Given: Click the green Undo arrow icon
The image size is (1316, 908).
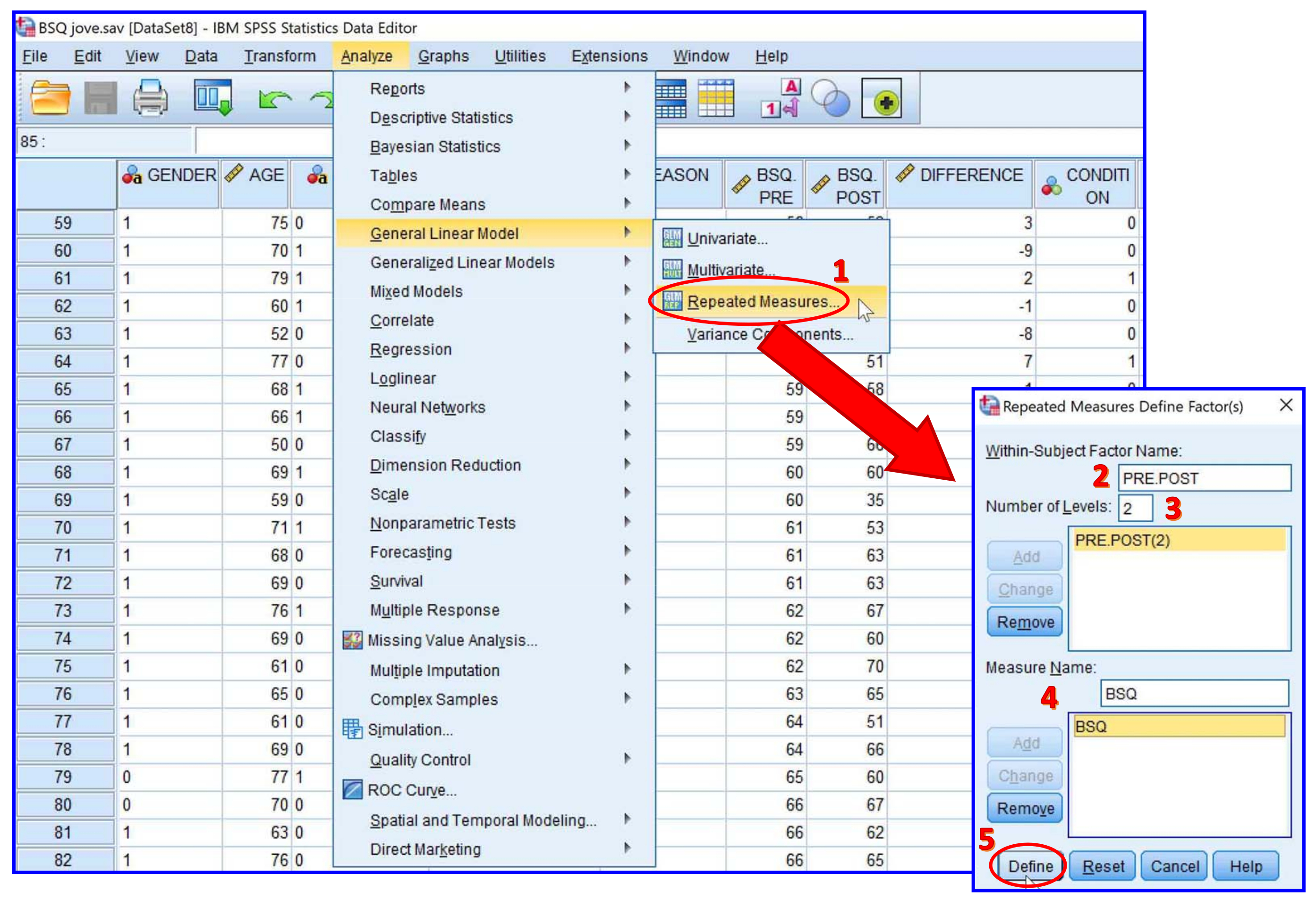Looking at the screenshot, I should 274,99.
